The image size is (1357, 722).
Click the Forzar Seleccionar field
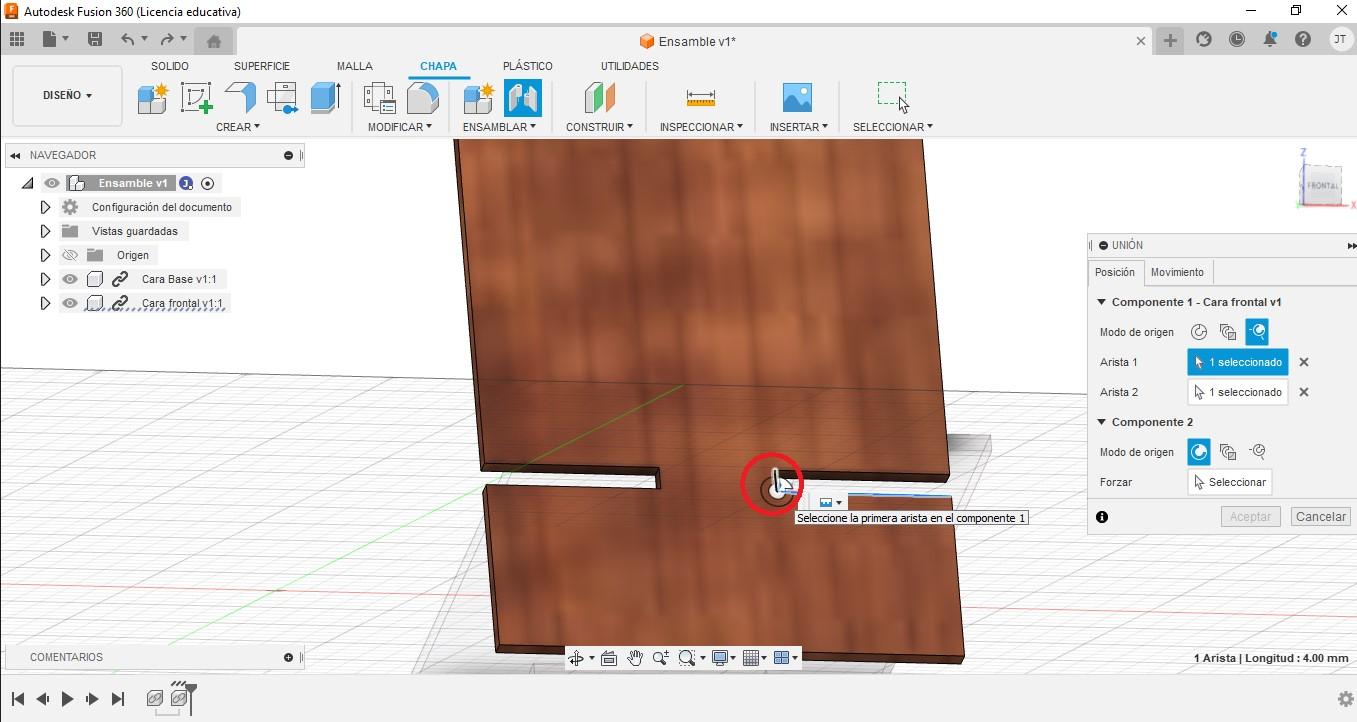coord(1229,482)
